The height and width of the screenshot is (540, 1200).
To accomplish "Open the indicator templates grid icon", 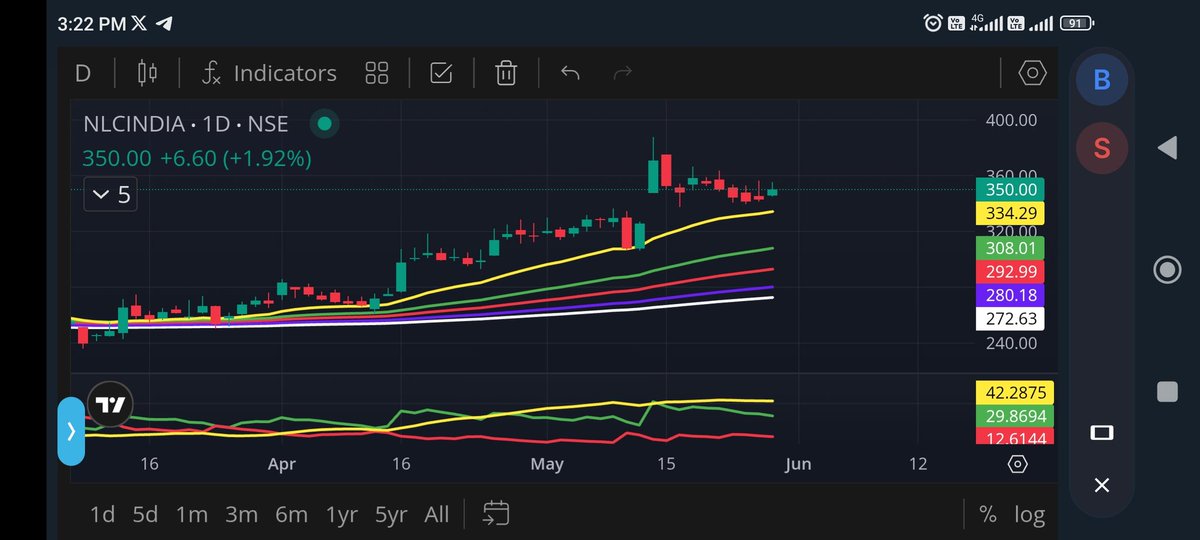I will pyautogui.click(x=377, y=73).
